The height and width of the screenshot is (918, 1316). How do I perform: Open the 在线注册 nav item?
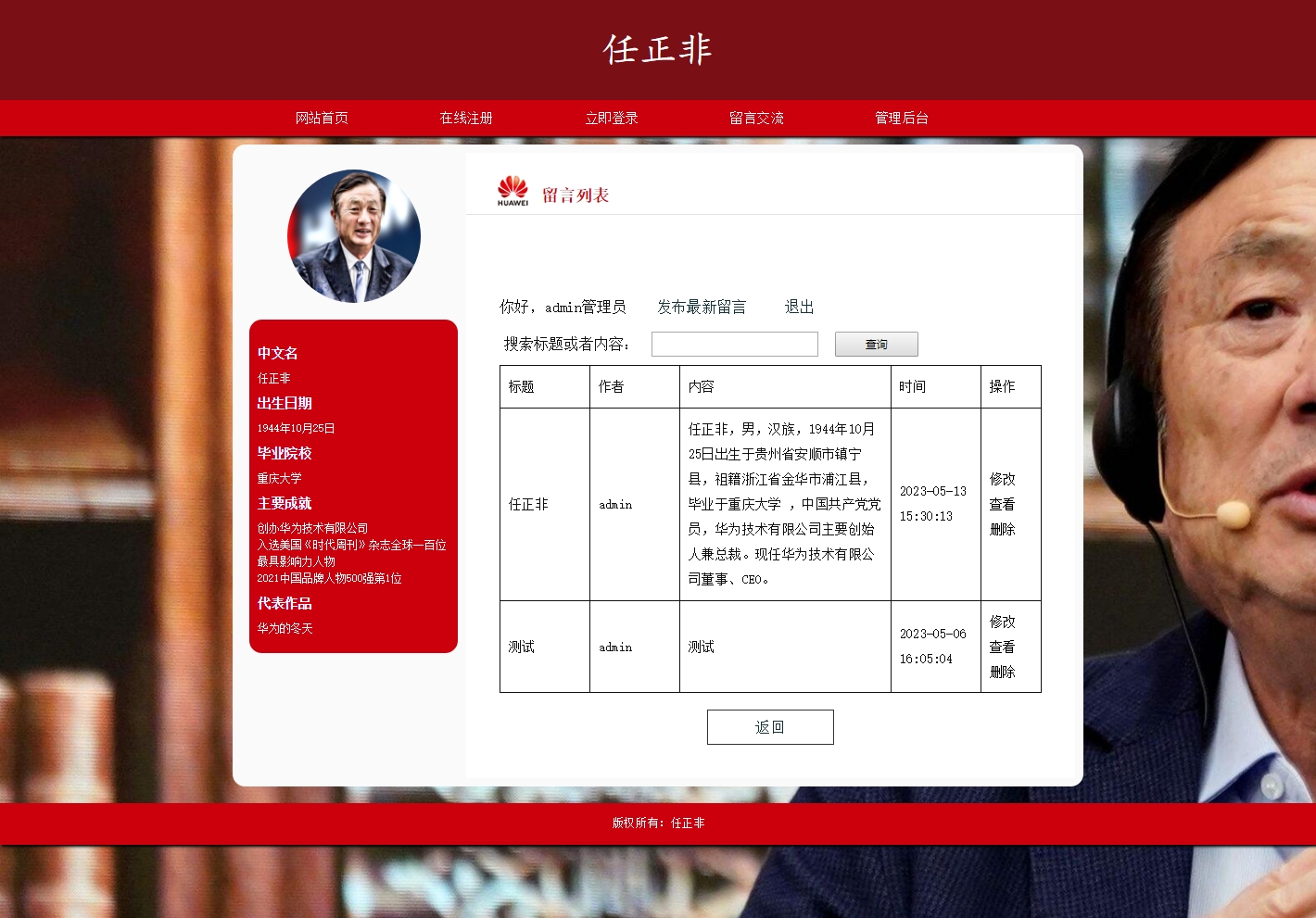466,118
